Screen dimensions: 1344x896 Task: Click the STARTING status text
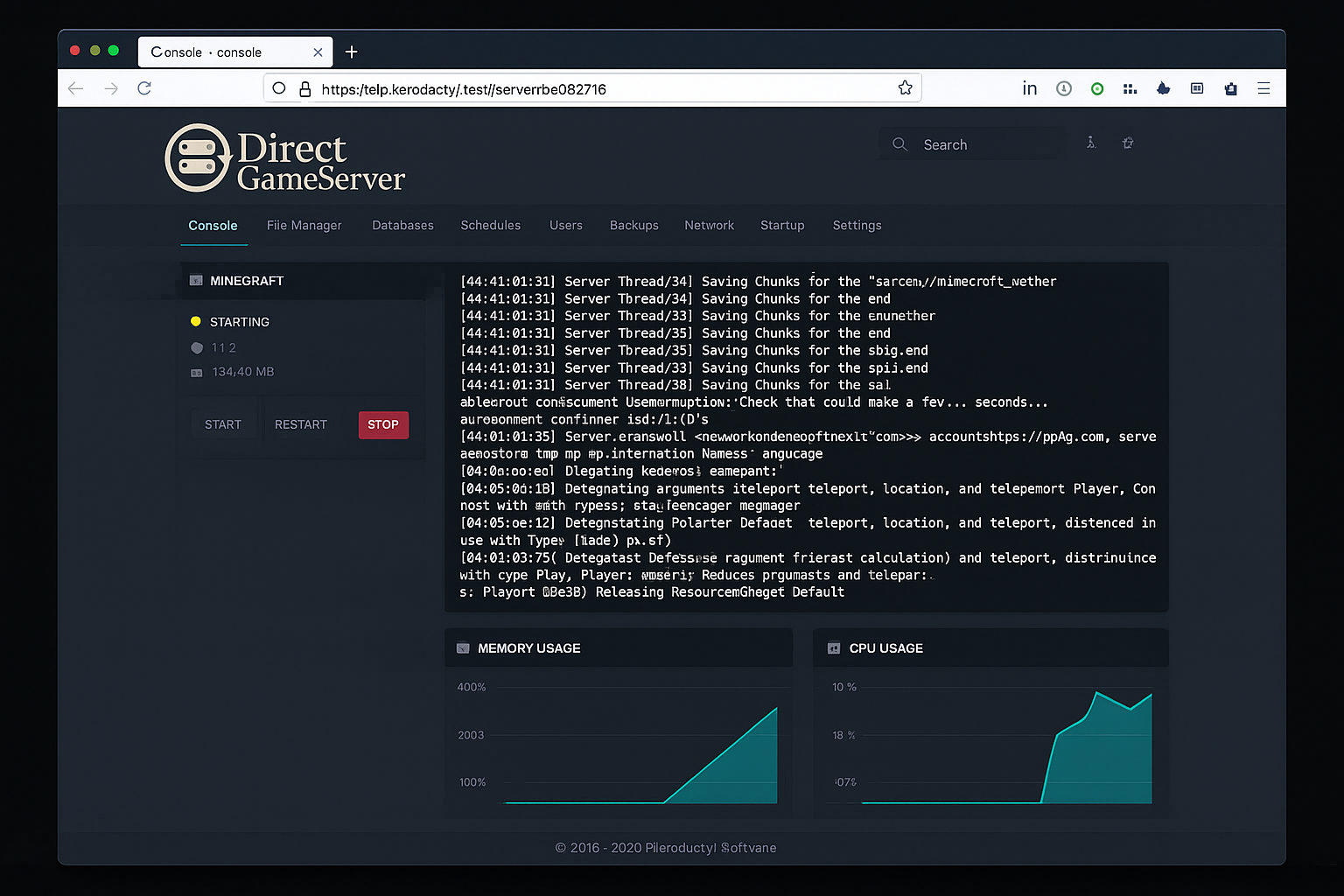point(240,322)
